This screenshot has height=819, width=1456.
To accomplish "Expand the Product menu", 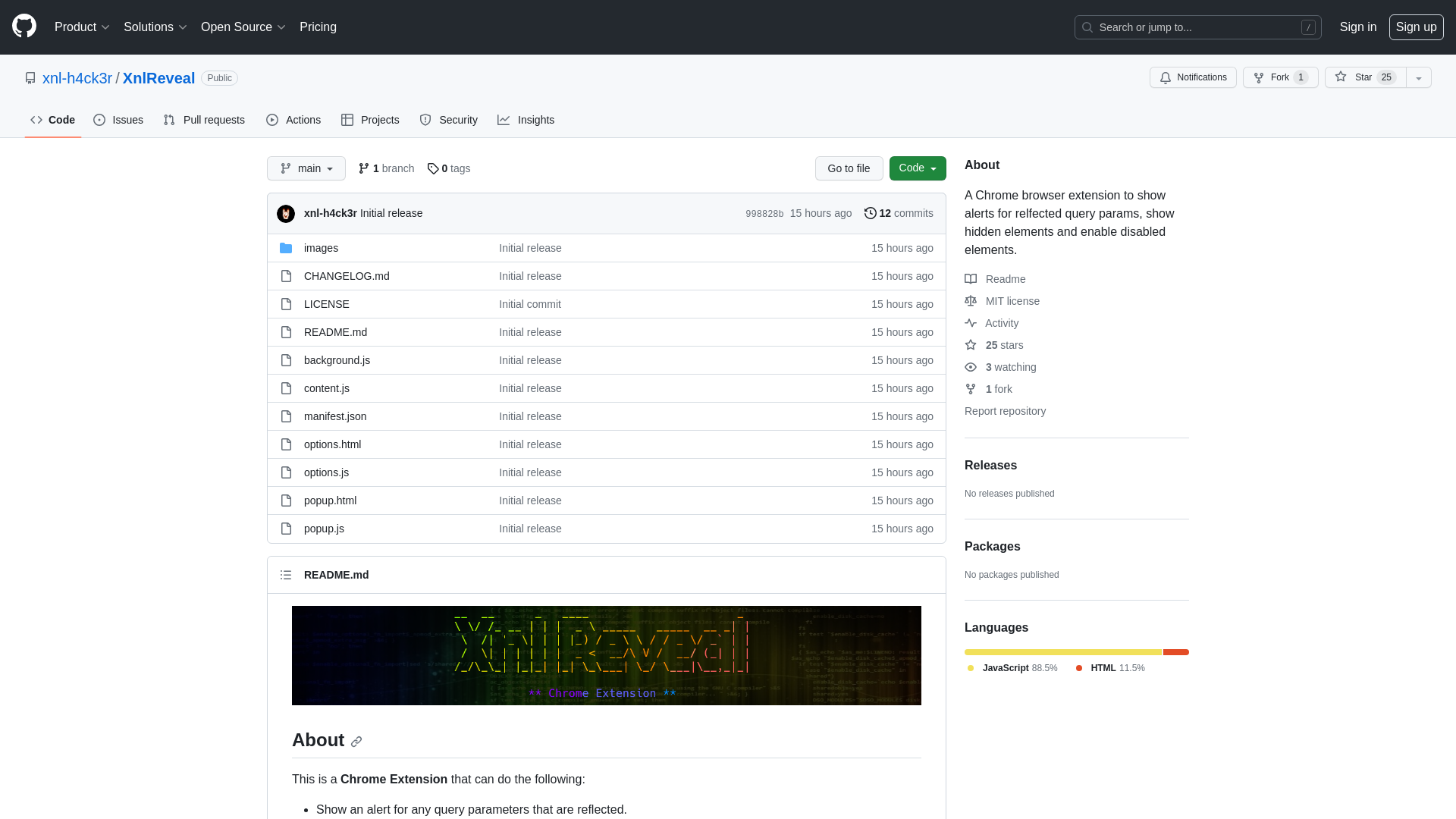I will point(82,27).
